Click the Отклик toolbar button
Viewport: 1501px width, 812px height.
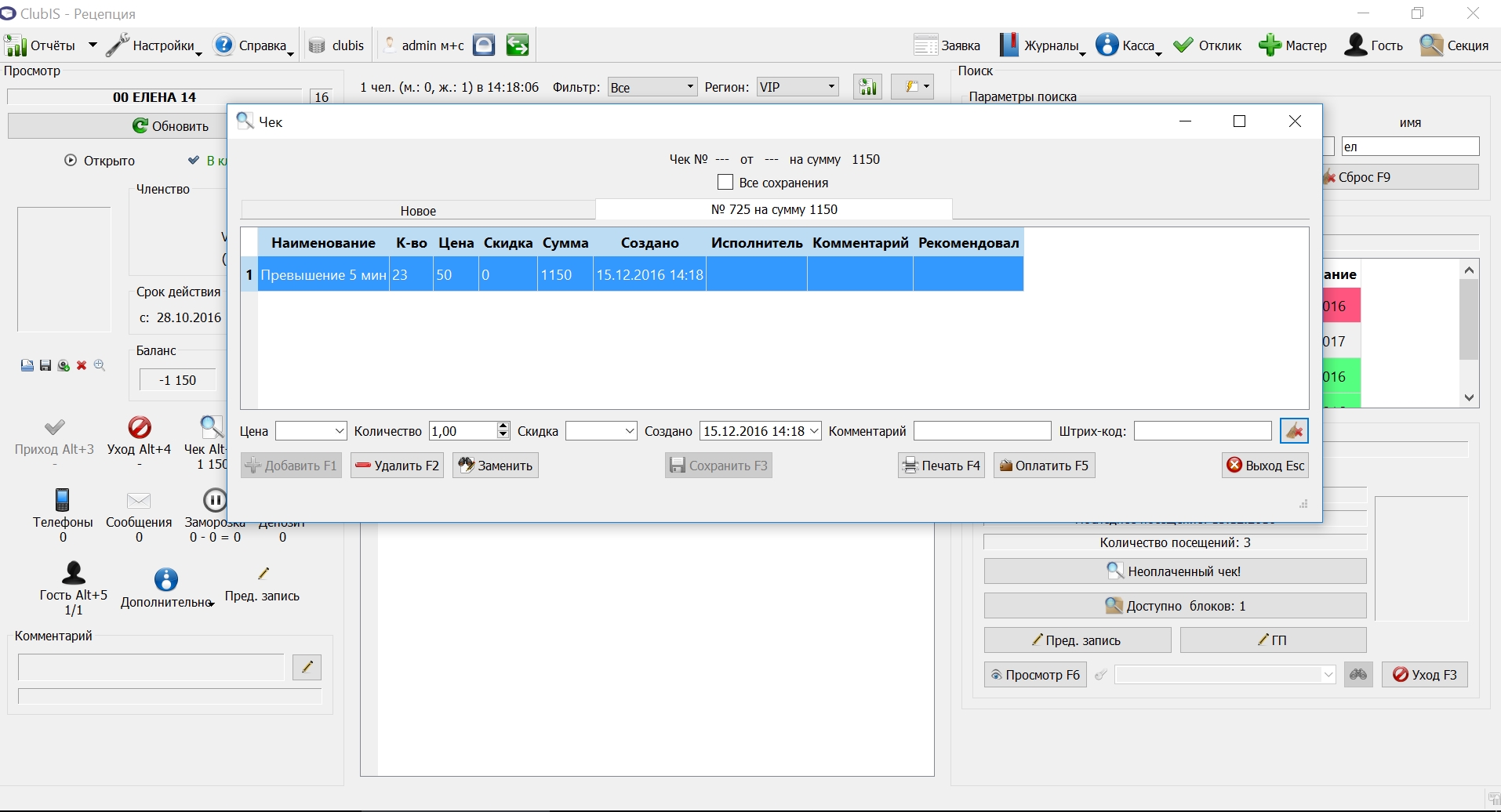pyautogui.click(x=1208, y=45)
